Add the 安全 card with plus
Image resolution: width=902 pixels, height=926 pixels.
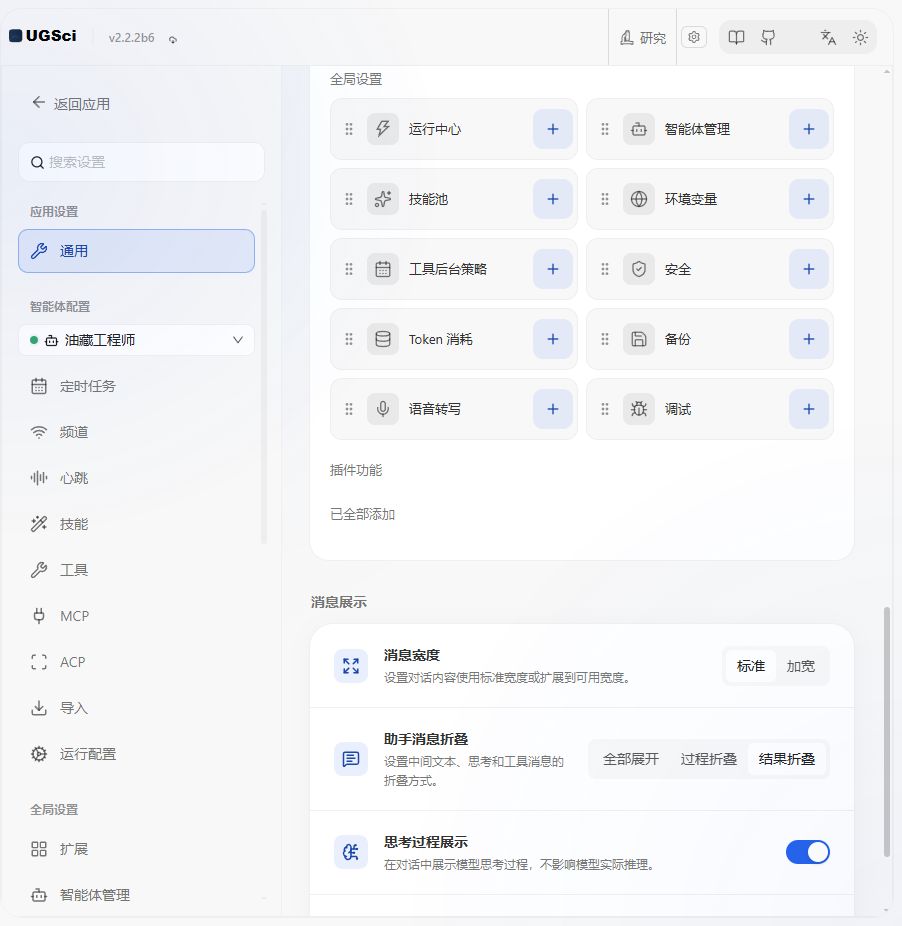click(x=809, y=269)
